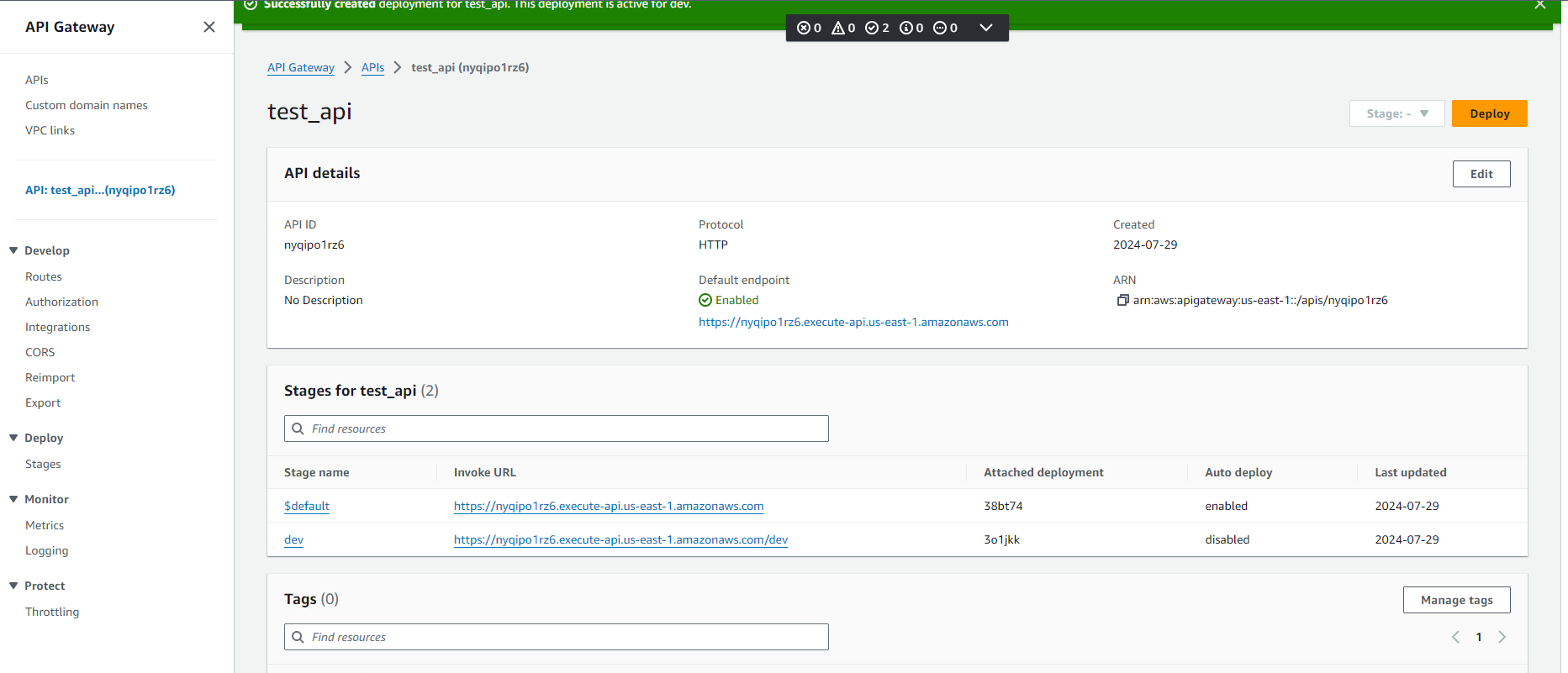Open the $default stage invoke URL
The height and width of the screenshot is (673, 1568).
tap(609, 506)
